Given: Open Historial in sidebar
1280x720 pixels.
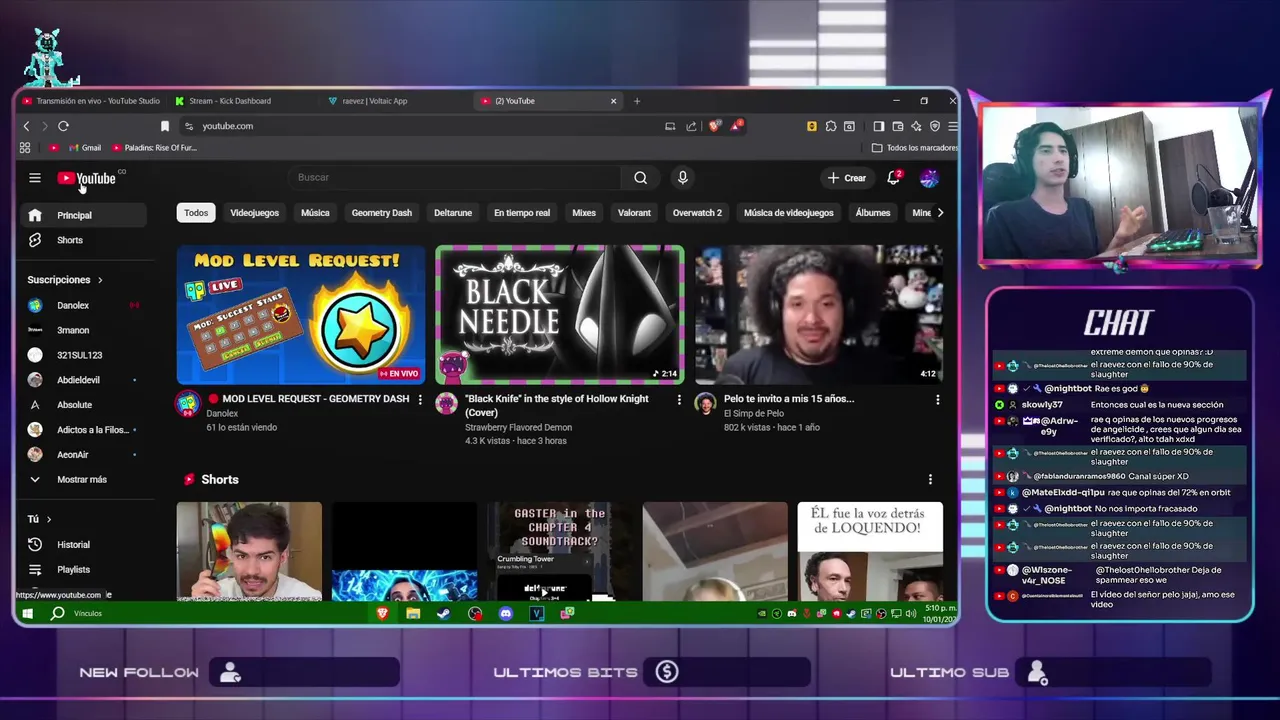Looking at the screenshot, I should 84,545.
